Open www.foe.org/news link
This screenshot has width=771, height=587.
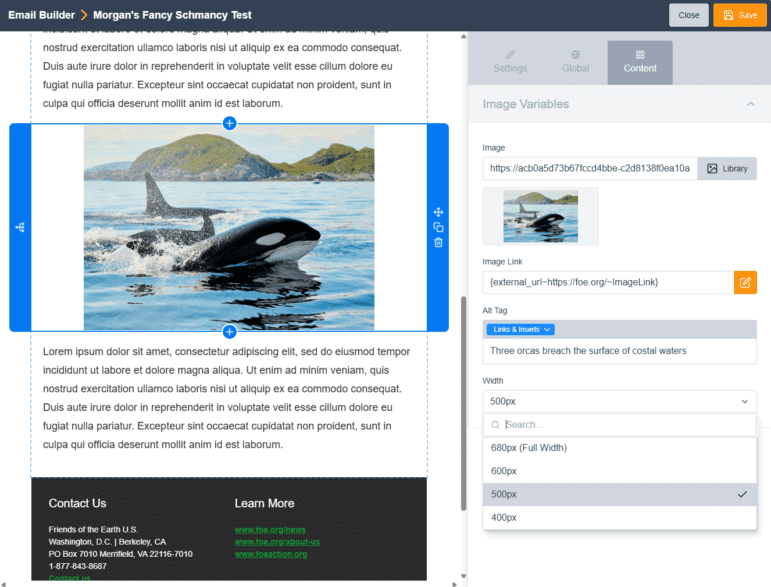270,529
